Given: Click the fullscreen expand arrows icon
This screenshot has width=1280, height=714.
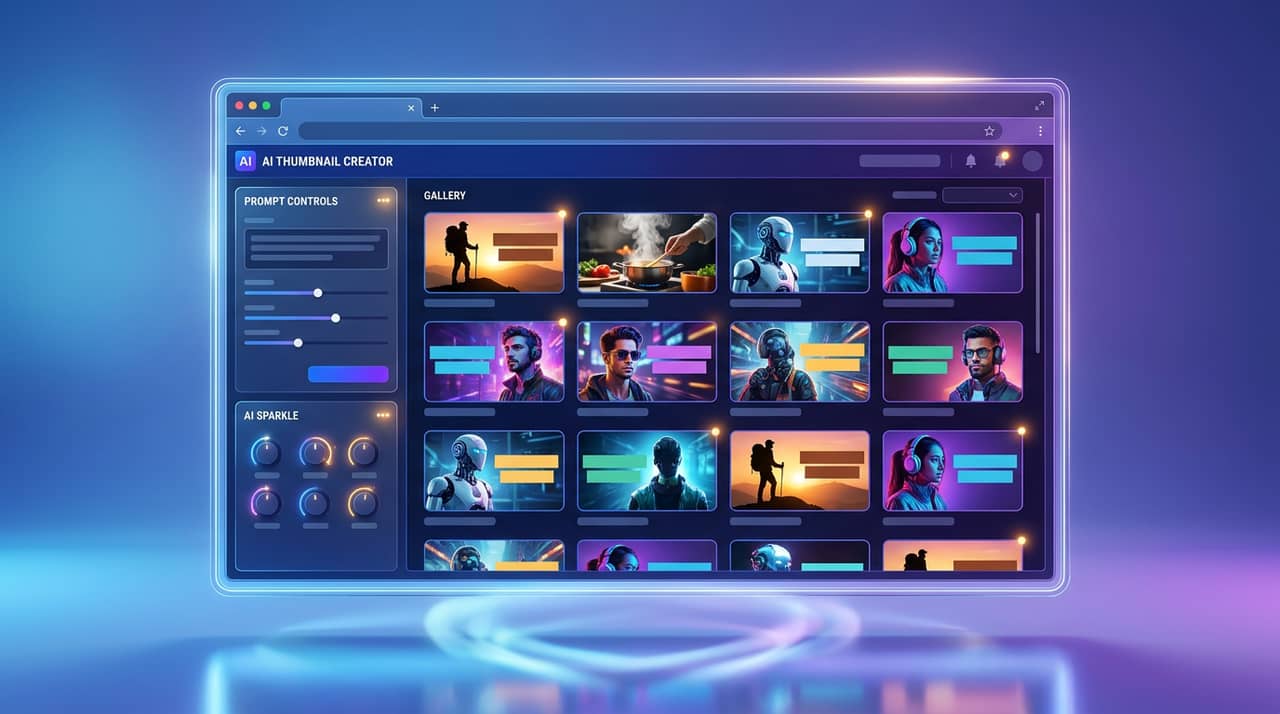Looking at the screenshot, I should (x=1039, y=105).
